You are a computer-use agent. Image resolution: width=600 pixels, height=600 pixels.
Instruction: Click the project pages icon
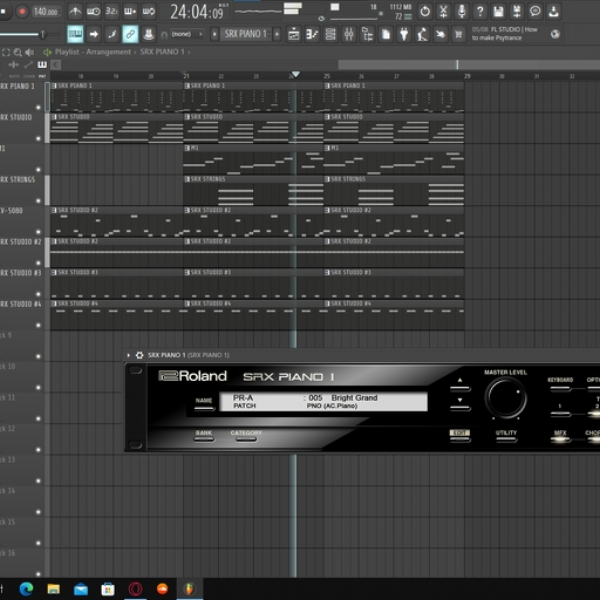coord(386,34)
